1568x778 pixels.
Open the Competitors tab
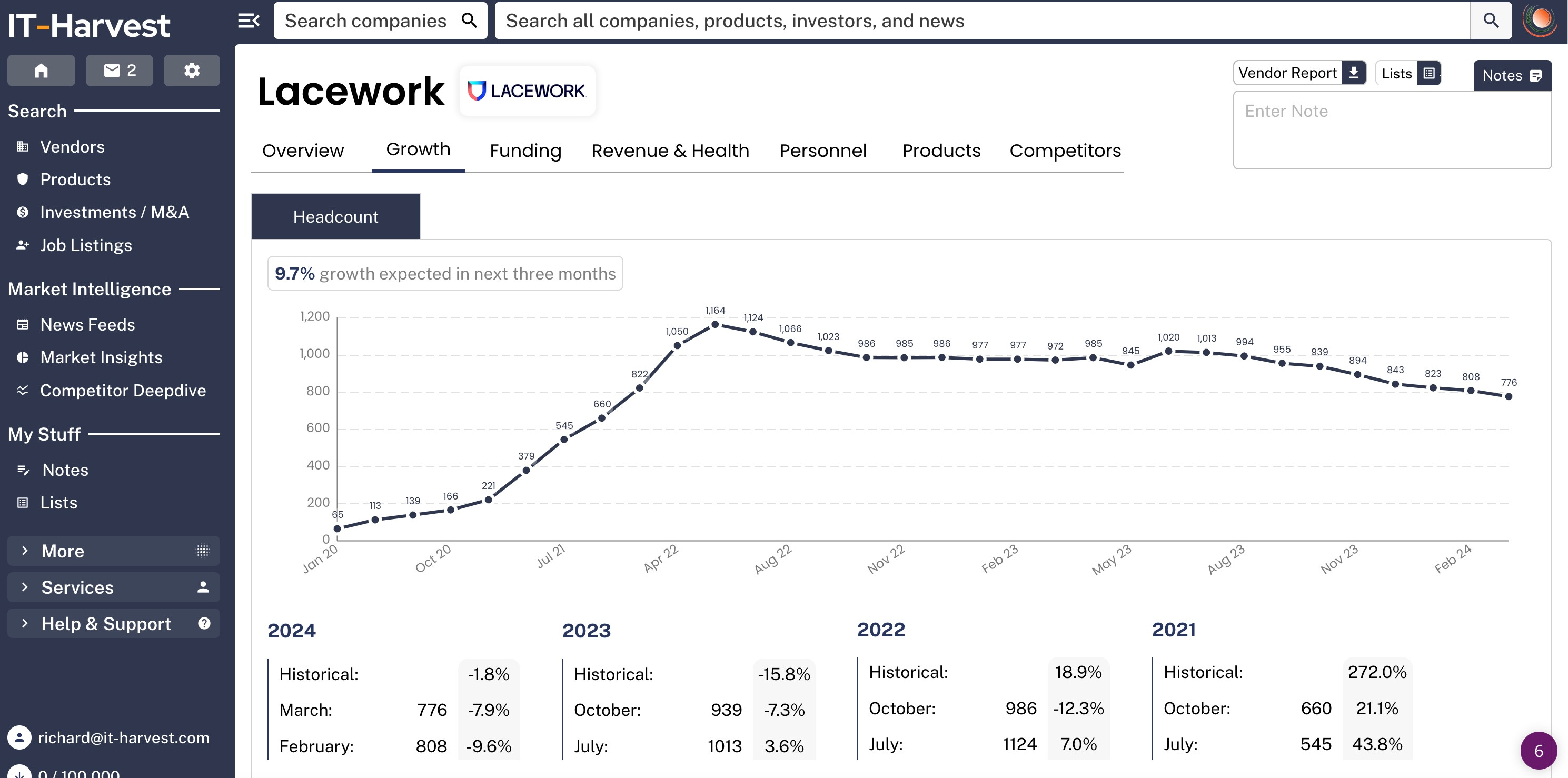pos(1065,151)
